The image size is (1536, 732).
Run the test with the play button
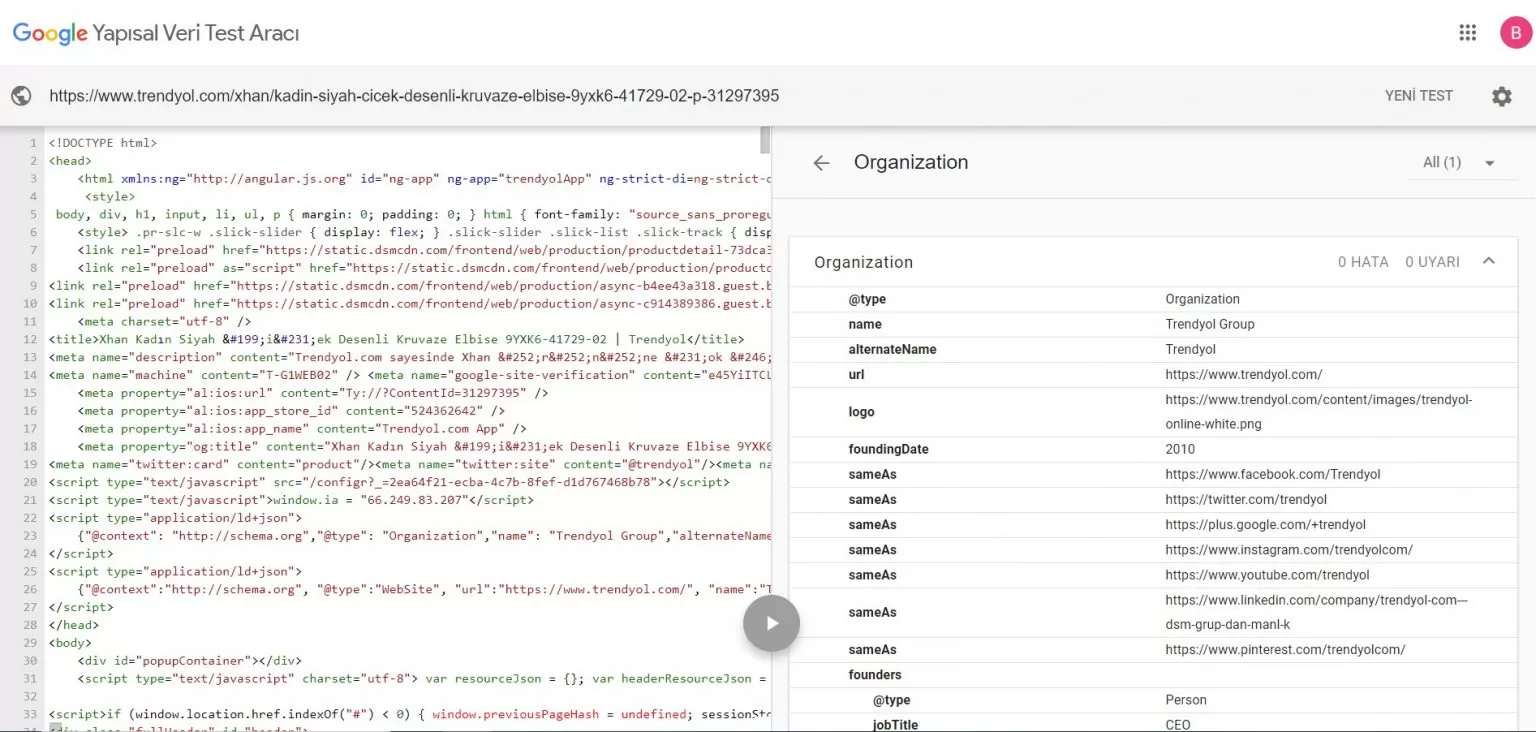(771, 623)
